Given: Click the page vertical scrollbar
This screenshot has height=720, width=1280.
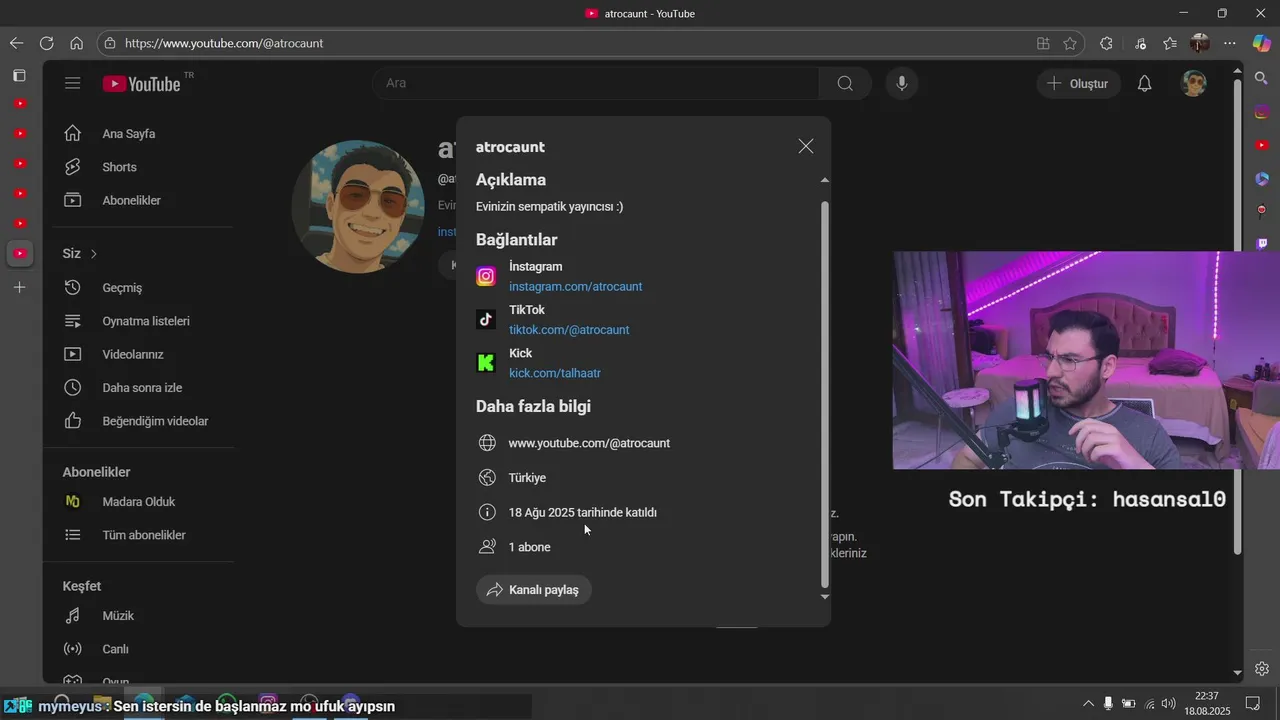Looking at the screenshot, I should click(1237, 317).
